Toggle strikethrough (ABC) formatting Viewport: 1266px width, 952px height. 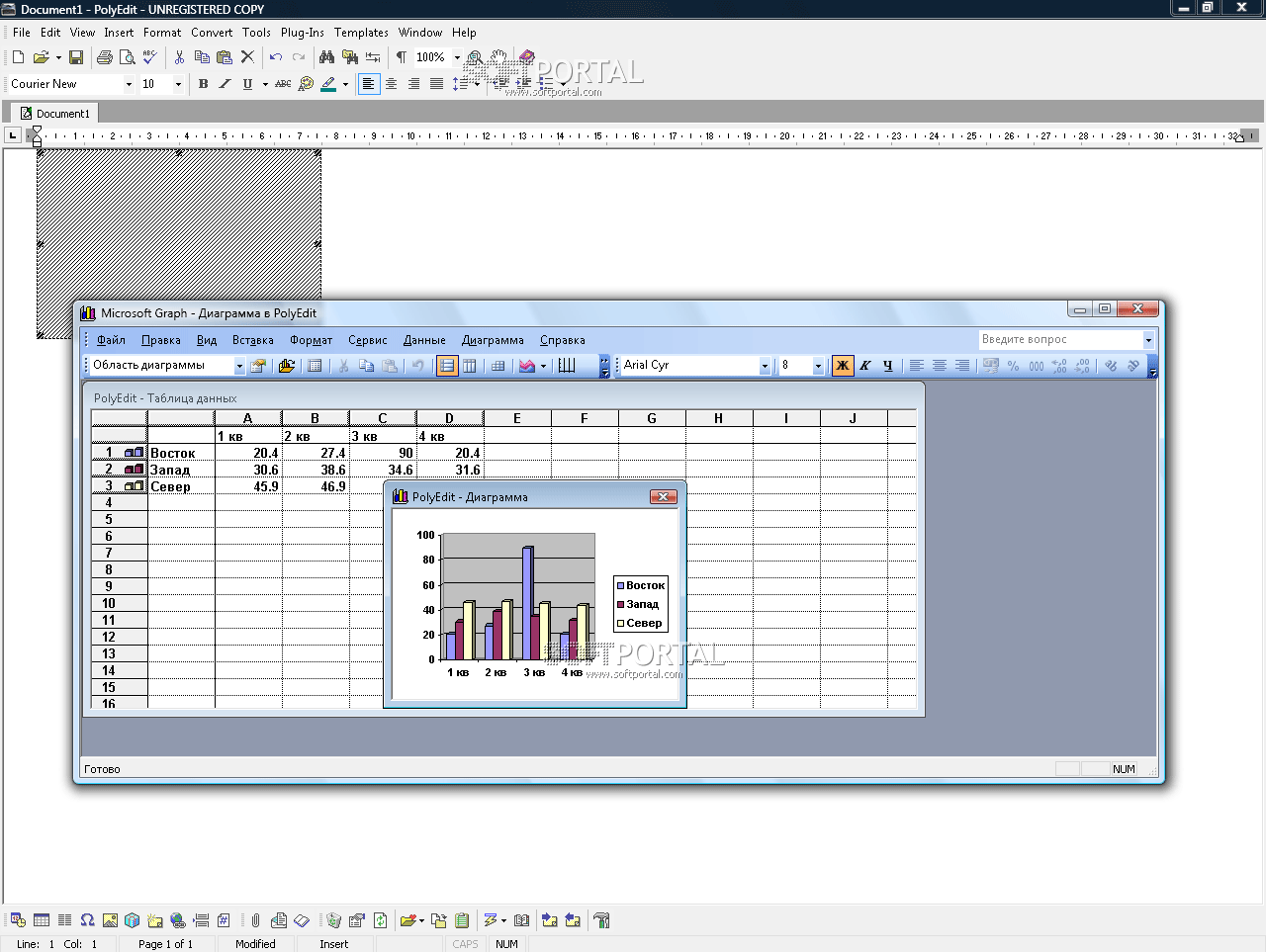(283, 84)
